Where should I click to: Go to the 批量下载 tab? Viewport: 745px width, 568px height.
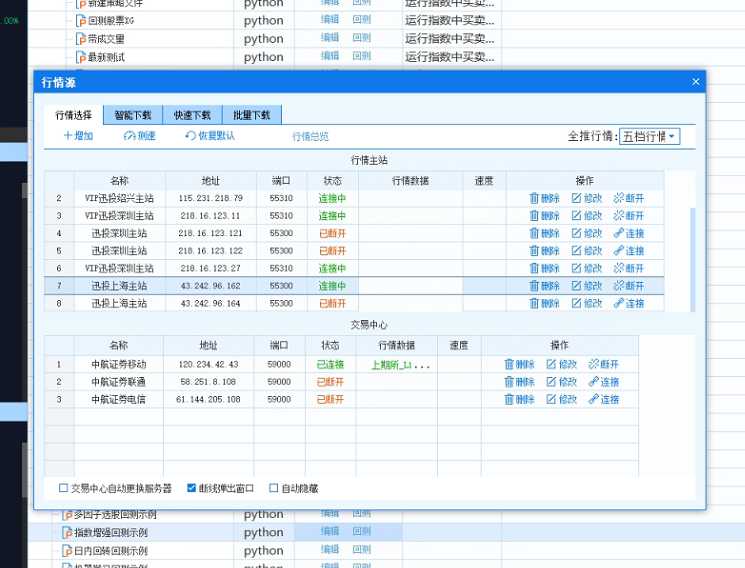click(252, 115)
